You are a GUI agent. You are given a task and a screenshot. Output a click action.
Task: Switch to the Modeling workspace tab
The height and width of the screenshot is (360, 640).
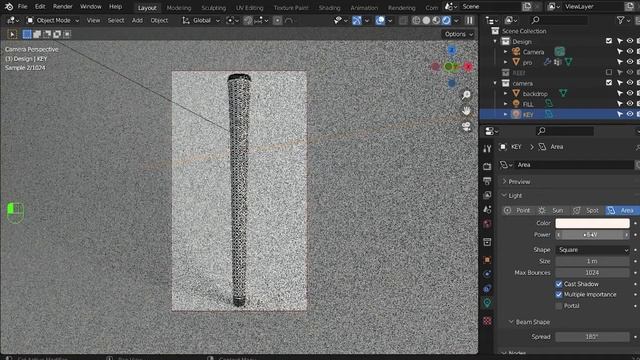179,8
